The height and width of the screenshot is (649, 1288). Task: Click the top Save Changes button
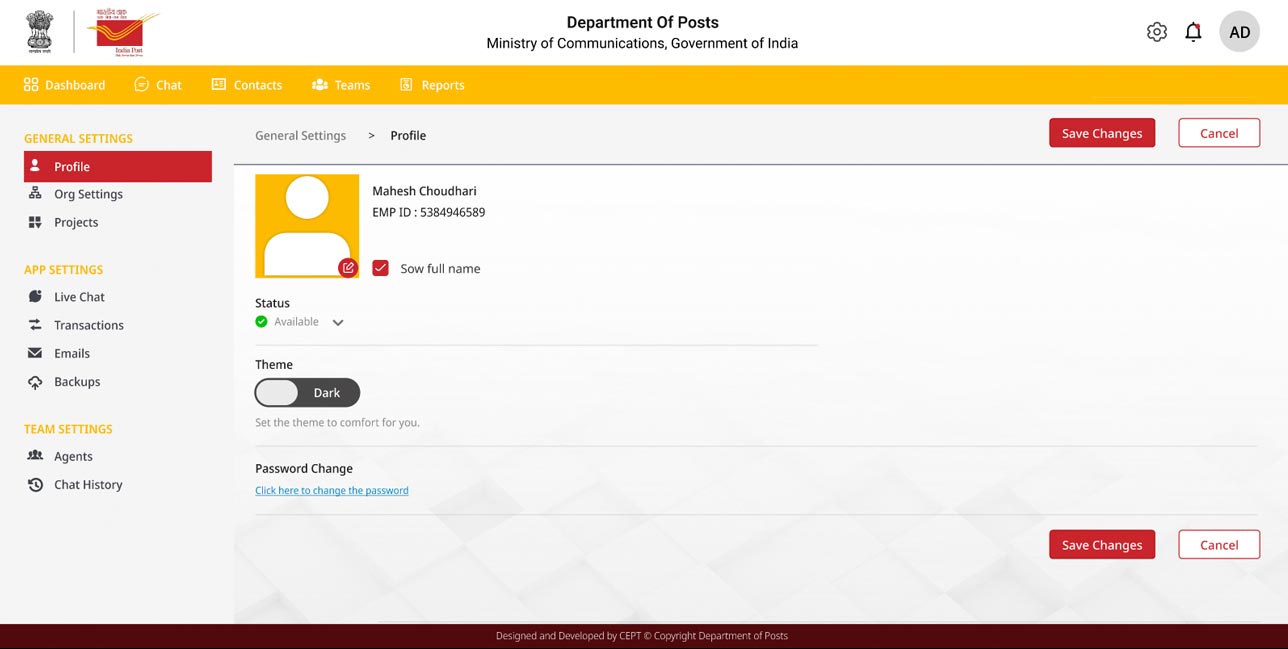(1101, 133)
